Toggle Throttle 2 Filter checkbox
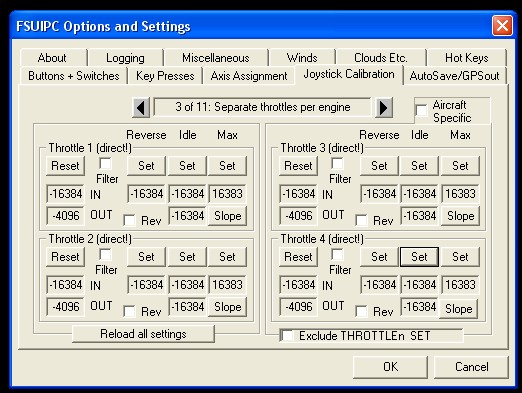The width and height of the screenshot is (522, 393). [105, 255]
